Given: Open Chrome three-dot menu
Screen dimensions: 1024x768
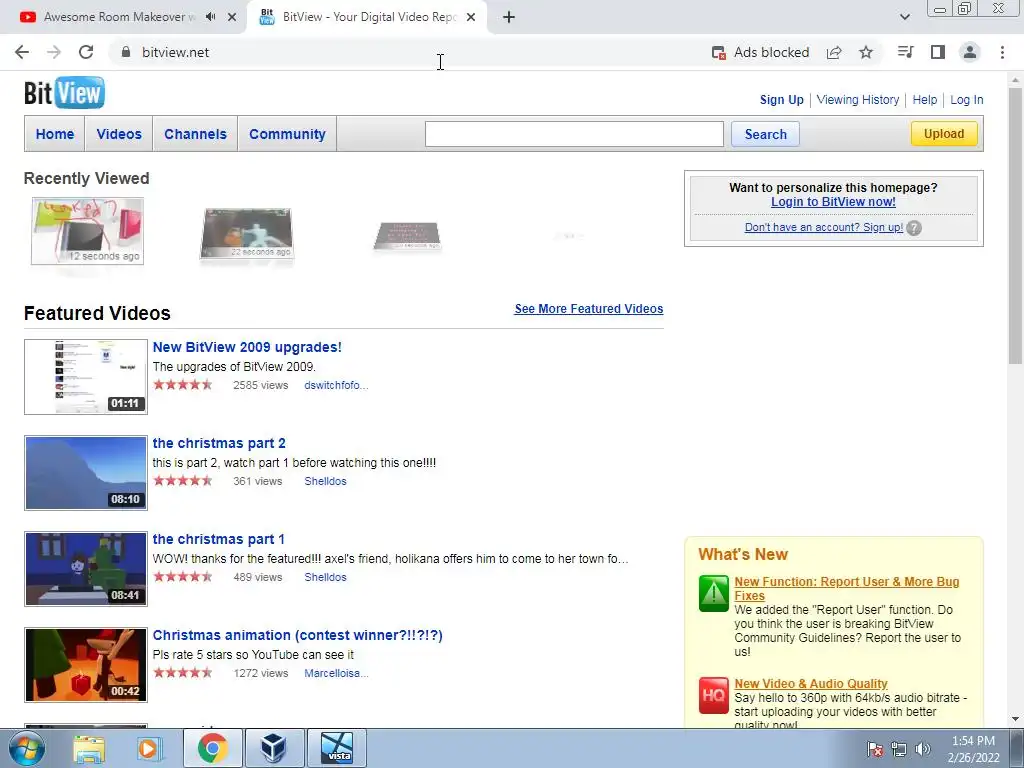Looking at the screenshot, I should 1002,52.
